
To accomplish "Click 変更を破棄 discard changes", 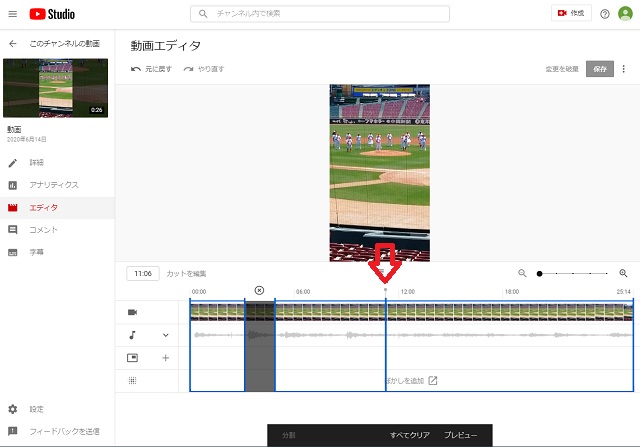I will point(562,69).
